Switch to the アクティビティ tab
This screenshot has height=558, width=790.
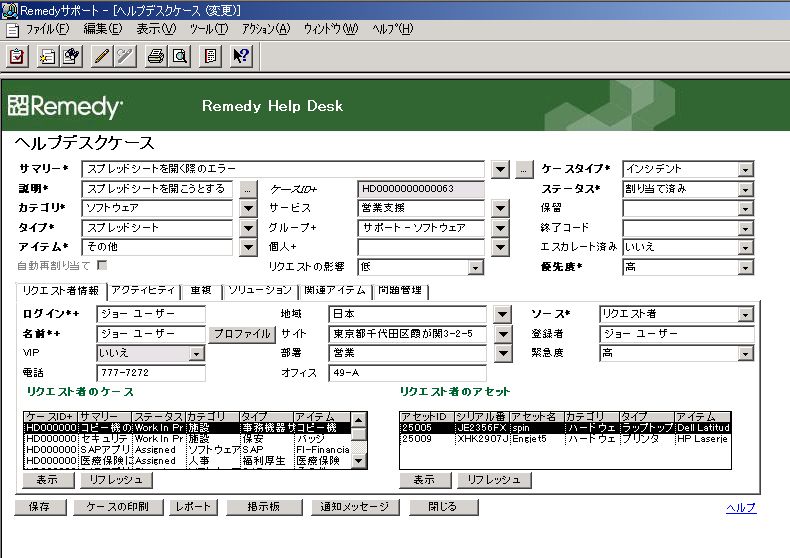click(143, 290)
